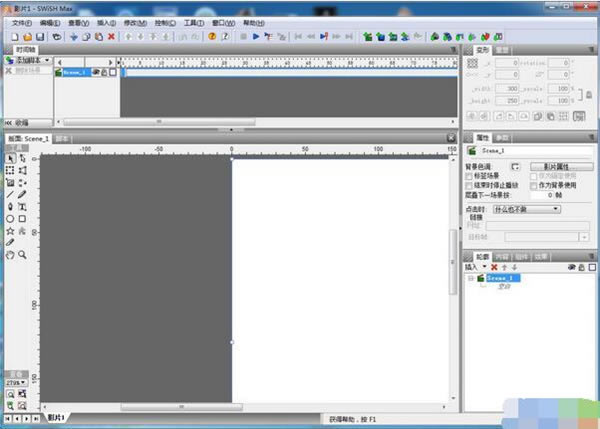The image size is (600, 429).
Task: Switch to the Transform tab
Action: coord(482,50)
